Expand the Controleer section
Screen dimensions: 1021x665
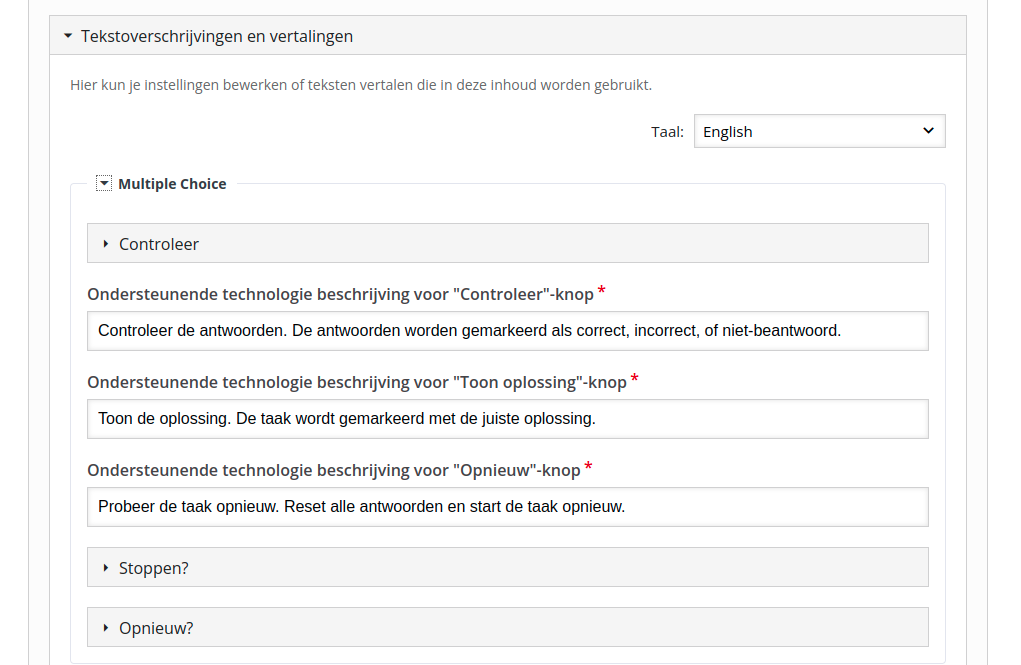tap(507, 244)
